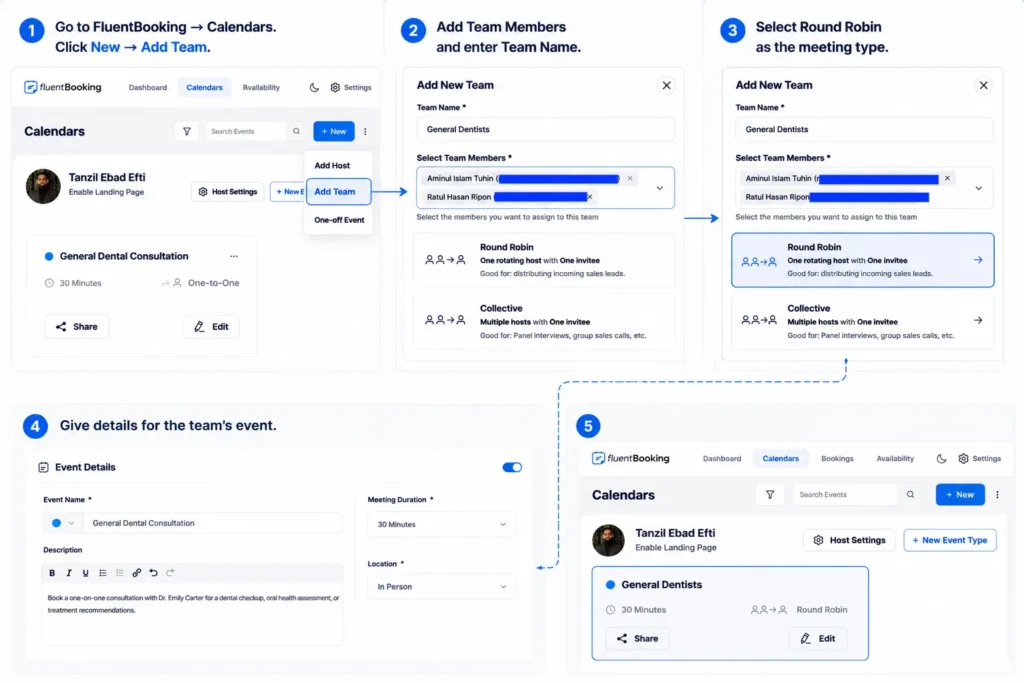Click the Event Name input field
Image resolution: width=1024 pixels, height=683 pixels.
tap(212, 523)
